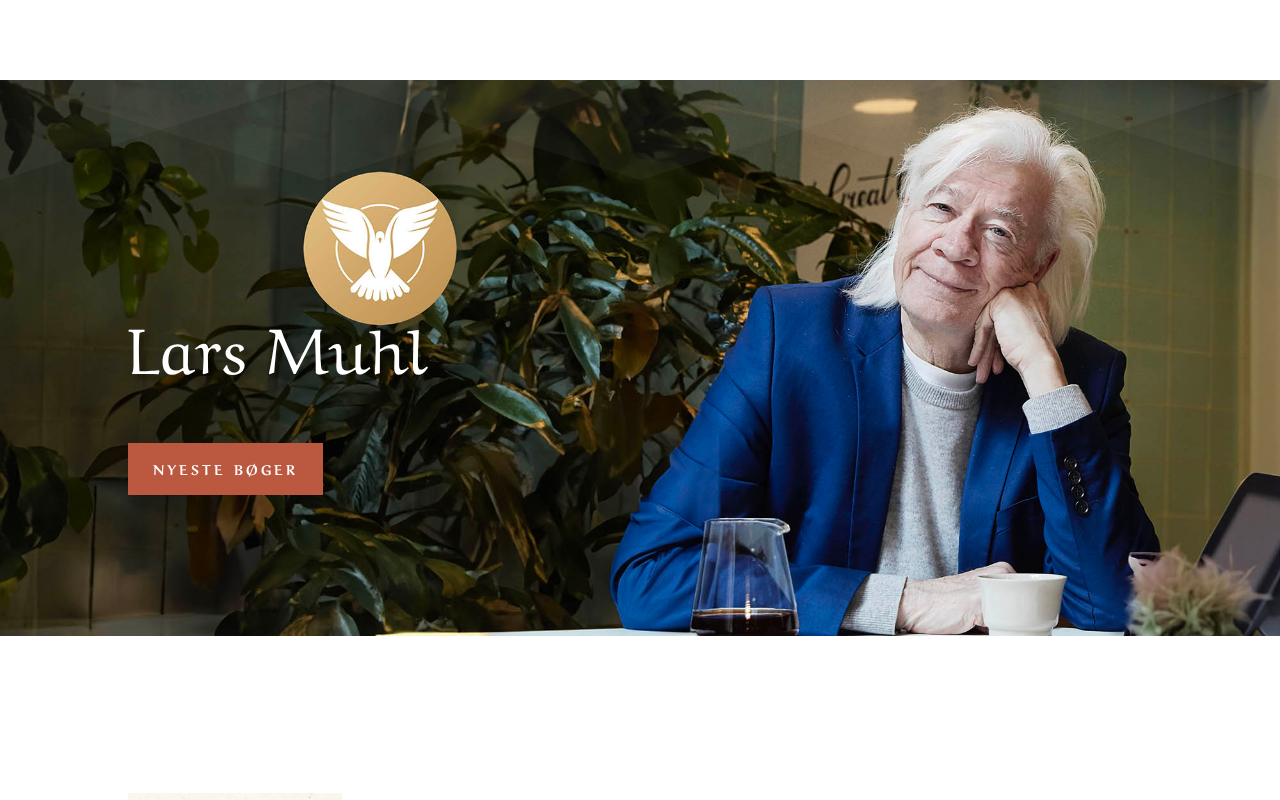
Task: Click the glass coffee carafe on the table
Action: tap(745, 577)
